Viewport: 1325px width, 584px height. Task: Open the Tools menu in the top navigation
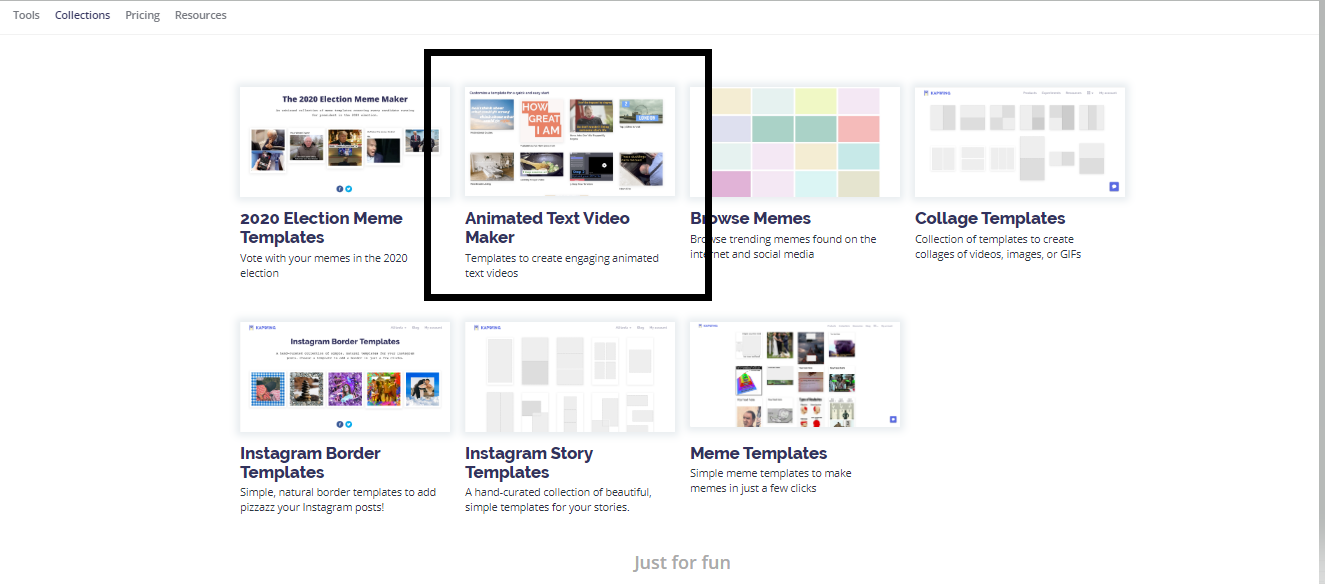point(27,15)
